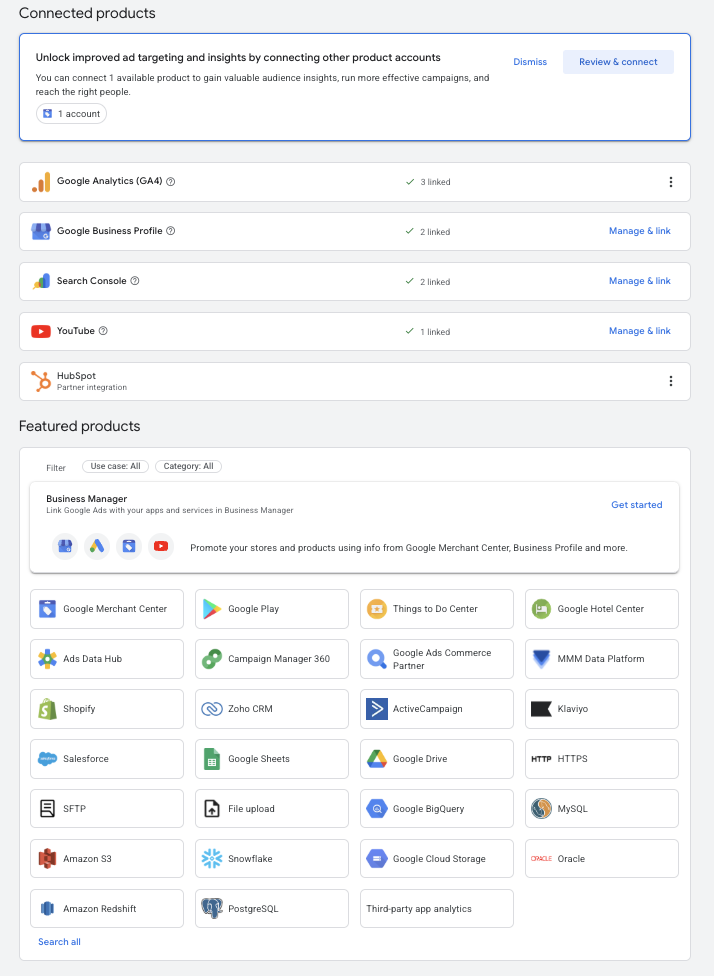The image size is (714, 976).
Task: Click Business Manager's YouTube circle icon
Action: pos(161,547)
